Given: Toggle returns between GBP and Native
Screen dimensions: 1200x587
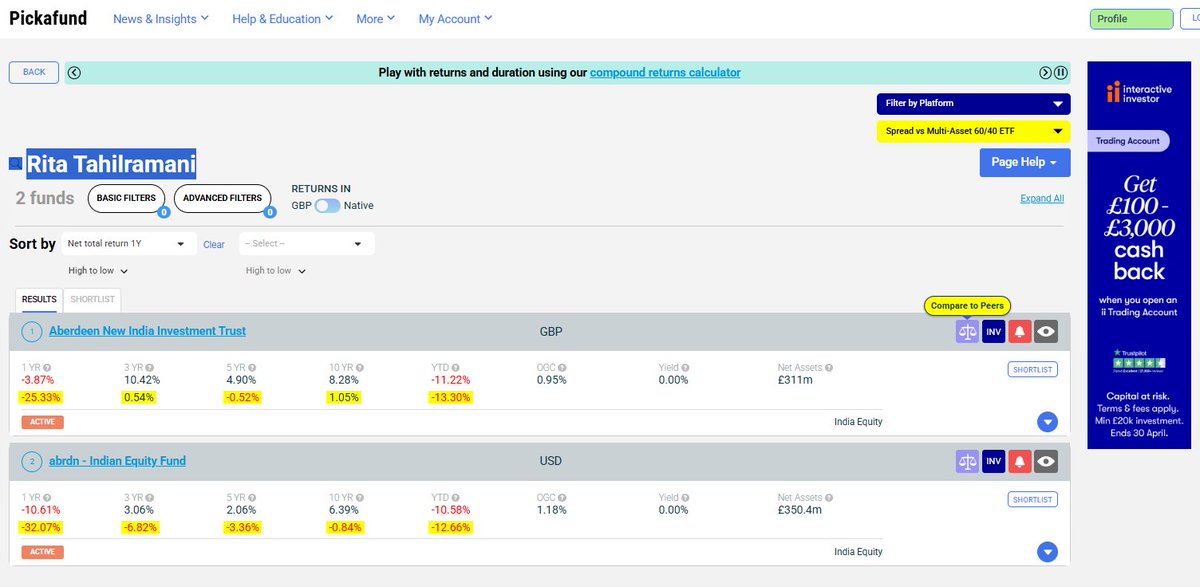Looking at the screenshot, I should pos(327,205).
